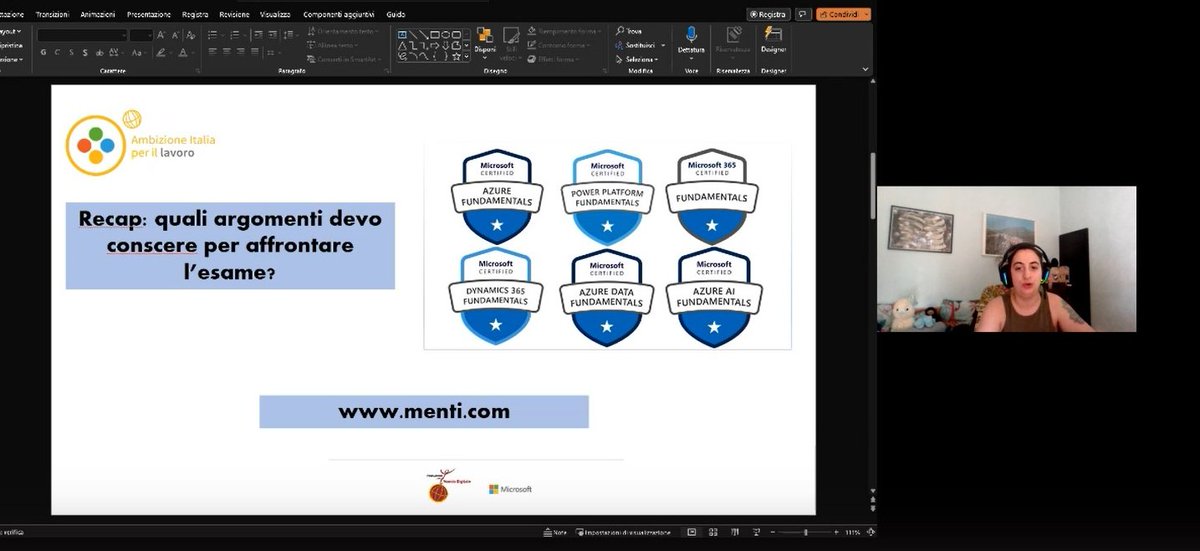Increase font size with larger A icon
This screenshot has width=1200, height=551.
161,35
